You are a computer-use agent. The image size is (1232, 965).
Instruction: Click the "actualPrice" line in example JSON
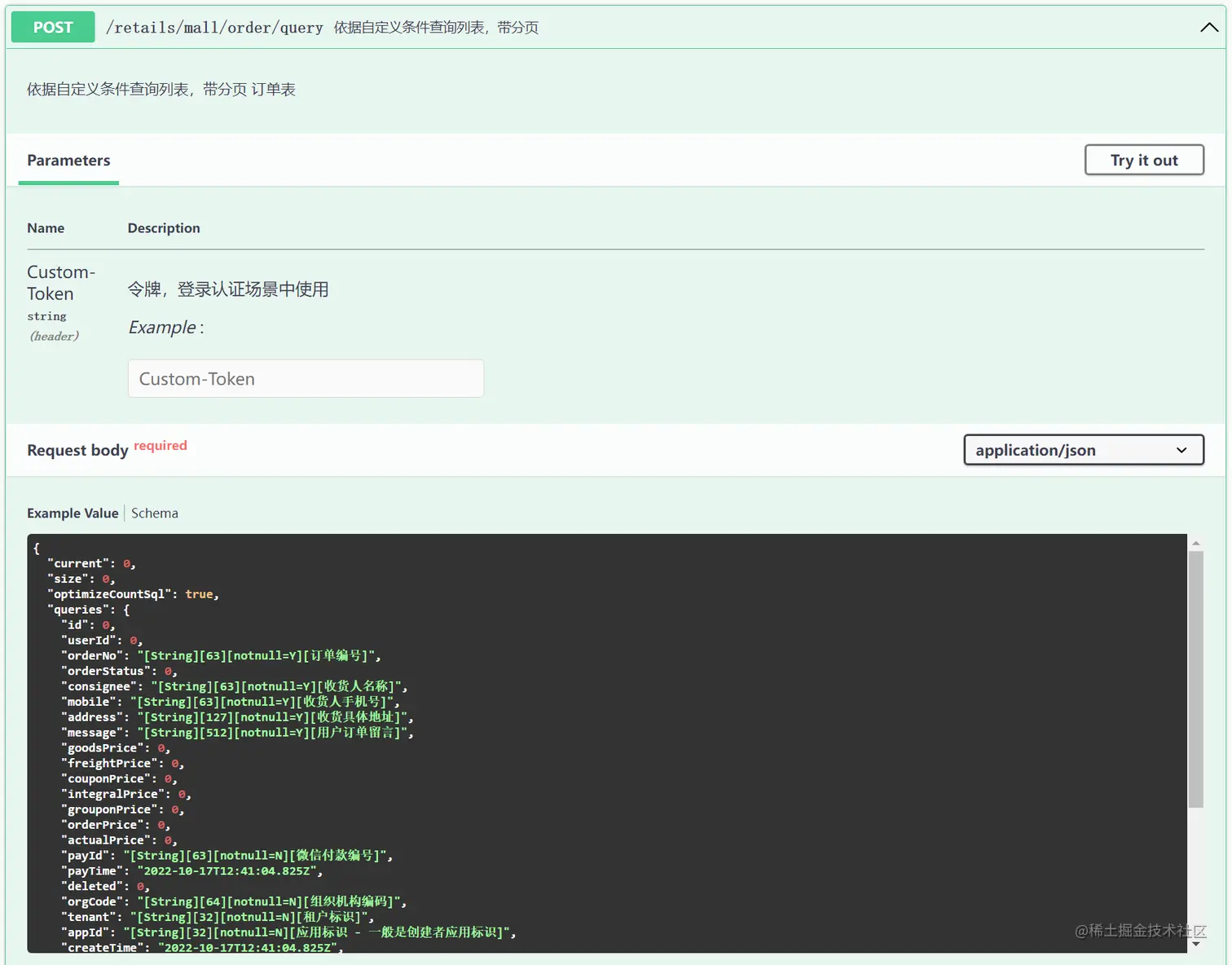point(119,840)
